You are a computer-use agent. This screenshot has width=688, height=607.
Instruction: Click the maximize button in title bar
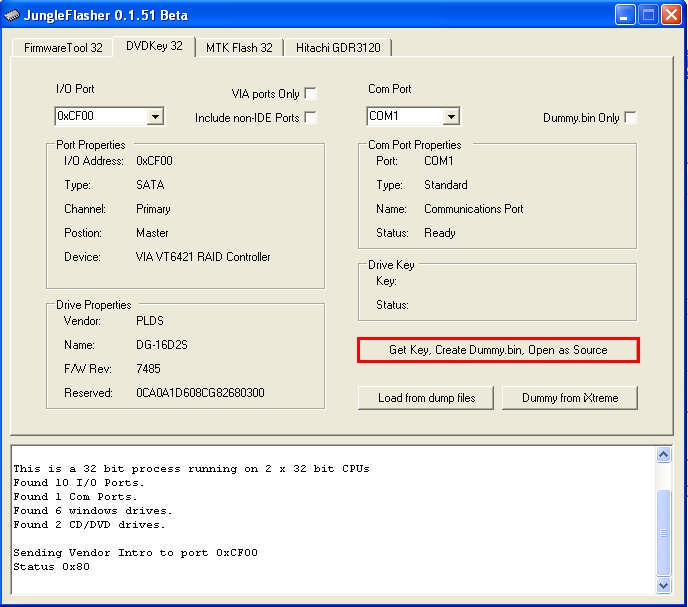point(648,15)
